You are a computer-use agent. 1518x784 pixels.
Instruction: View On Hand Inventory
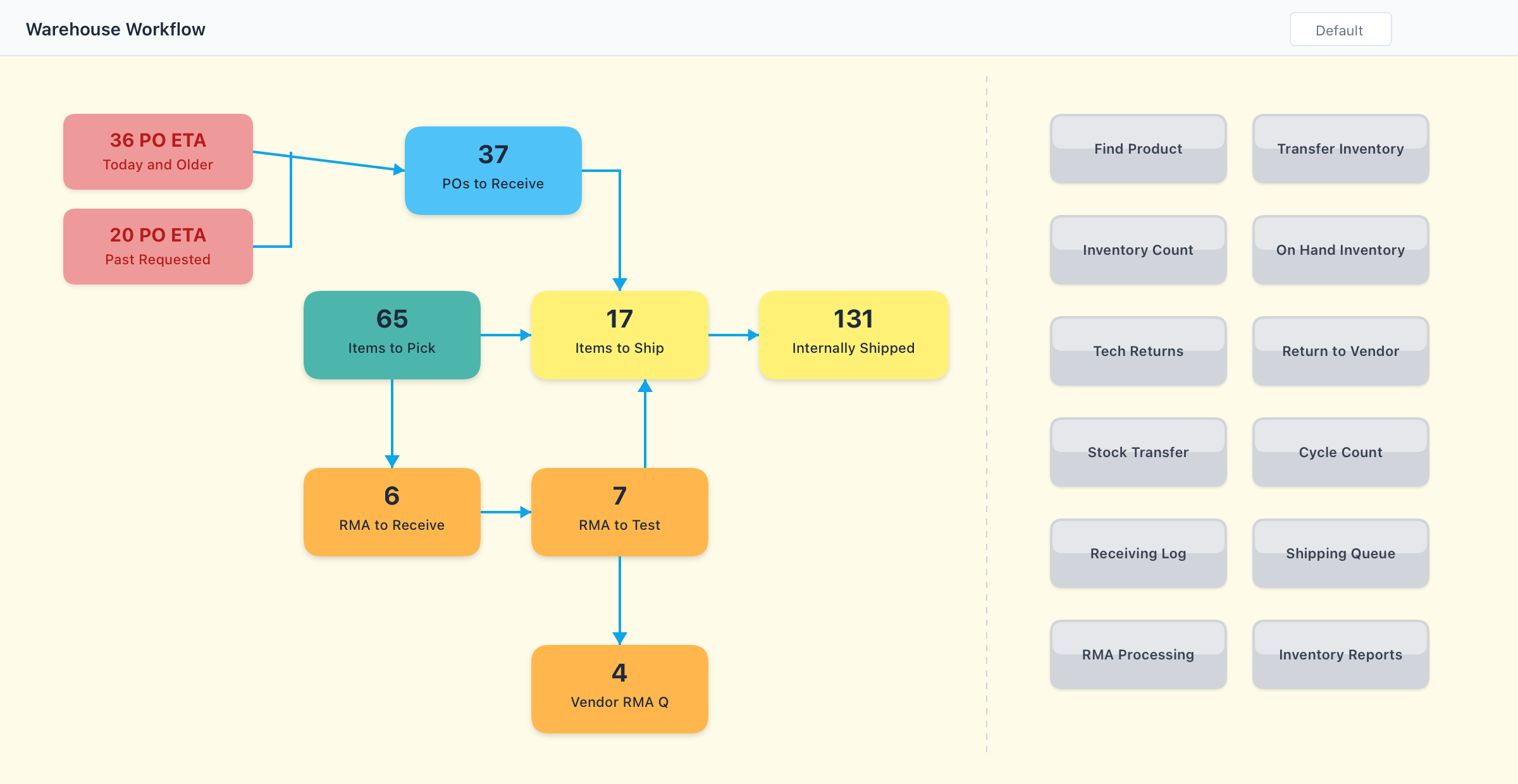tap(1340, 250)
